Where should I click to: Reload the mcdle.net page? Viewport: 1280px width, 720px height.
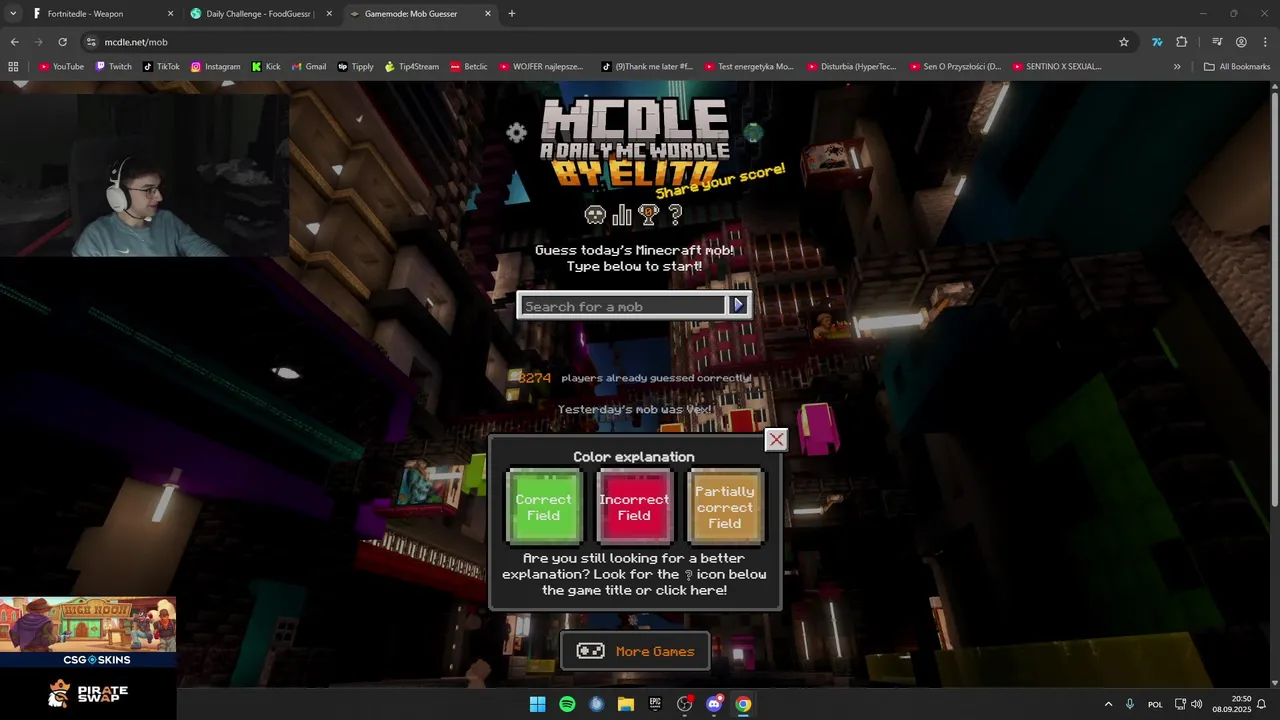(62, 42)
